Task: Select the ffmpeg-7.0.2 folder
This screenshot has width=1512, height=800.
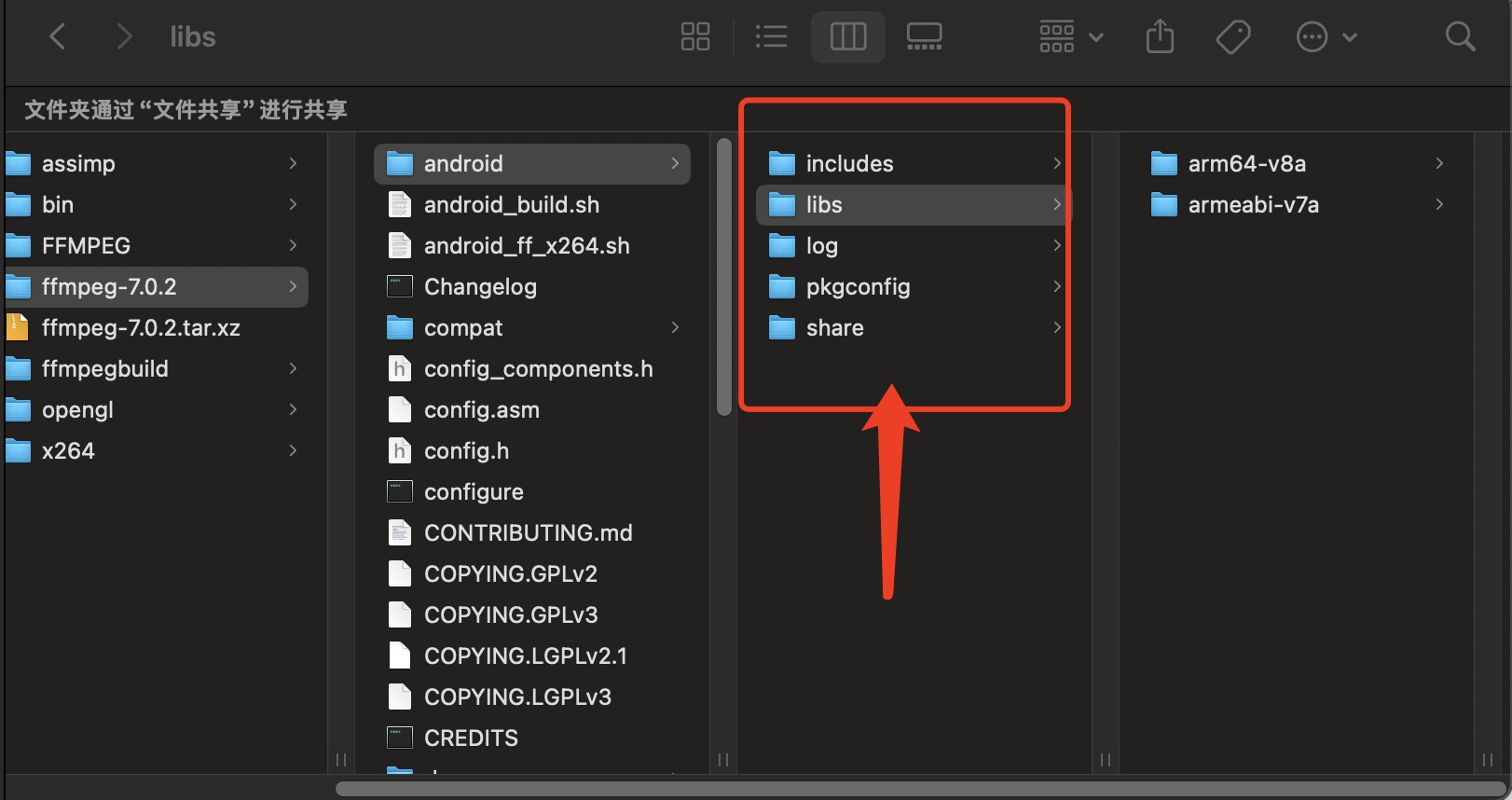Action: click(x=155, y=287)
